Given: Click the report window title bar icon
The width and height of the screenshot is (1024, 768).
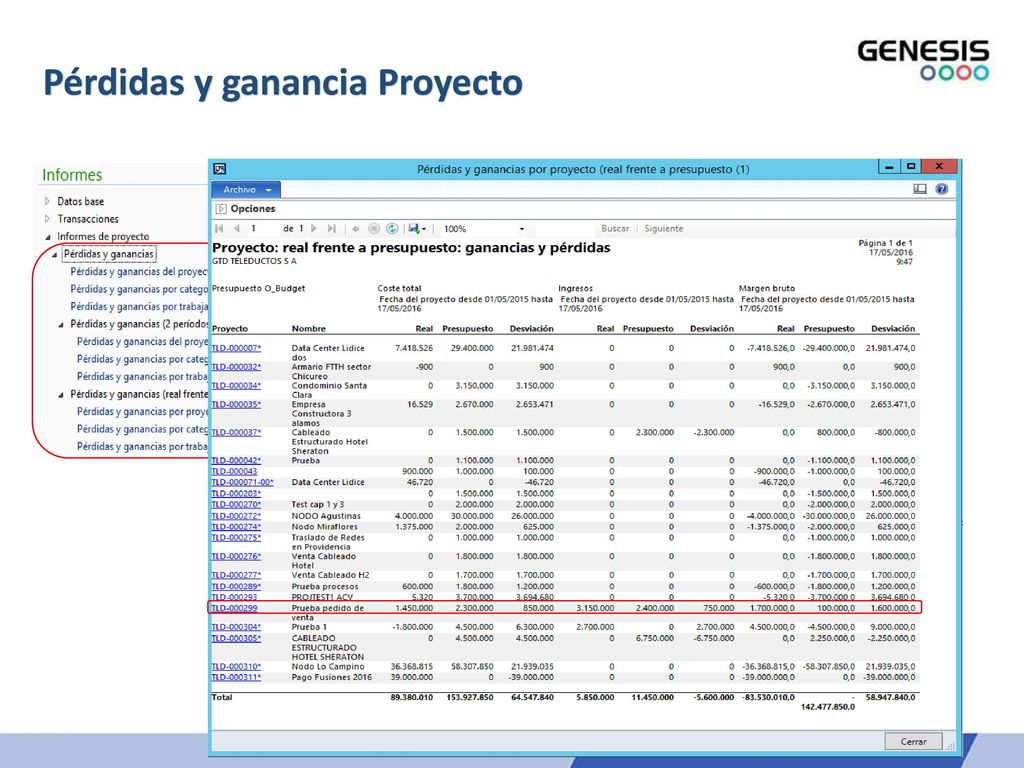Looking at the screenshot, I should click(220, 169).
